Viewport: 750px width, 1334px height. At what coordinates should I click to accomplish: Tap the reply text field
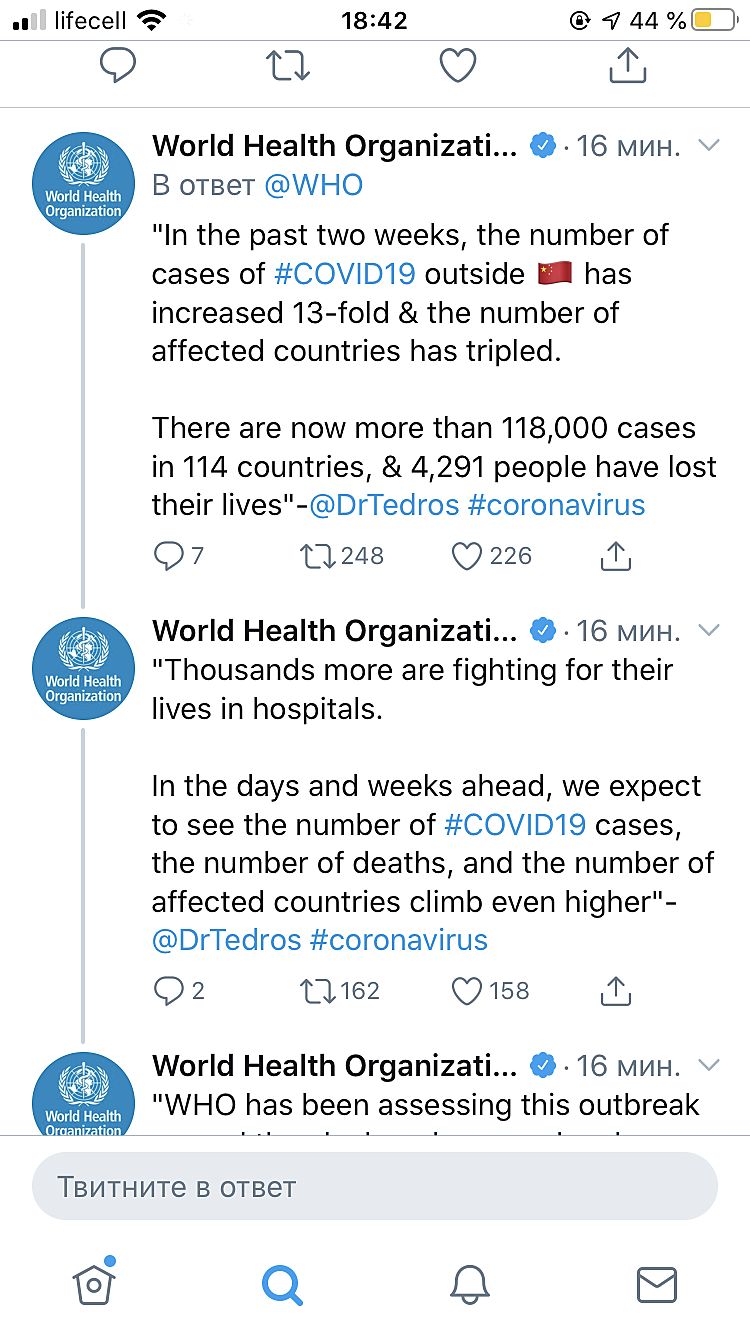click(x=375, y=1187)
